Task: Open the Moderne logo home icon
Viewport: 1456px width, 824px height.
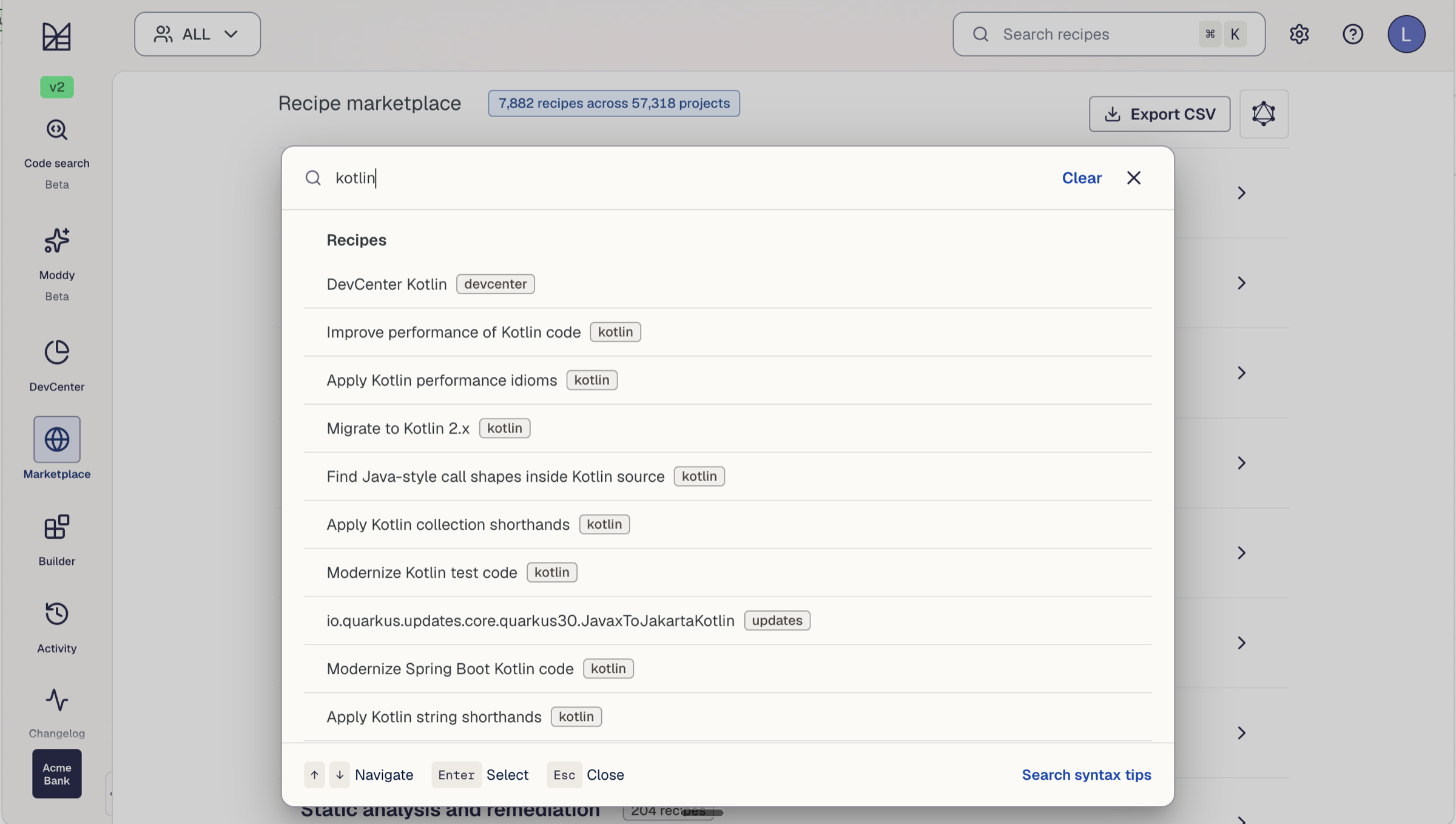Action: (x=56, y=36)
